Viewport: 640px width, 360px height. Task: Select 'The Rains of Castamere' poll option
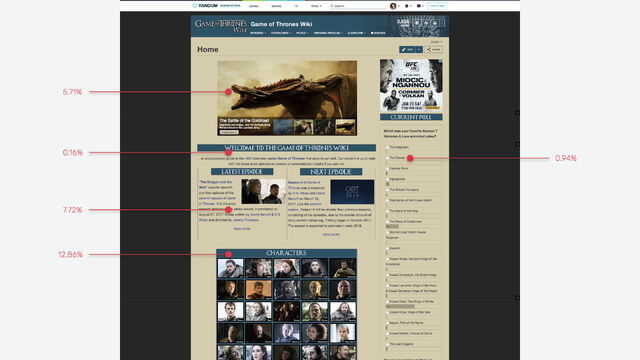(388, 221)
